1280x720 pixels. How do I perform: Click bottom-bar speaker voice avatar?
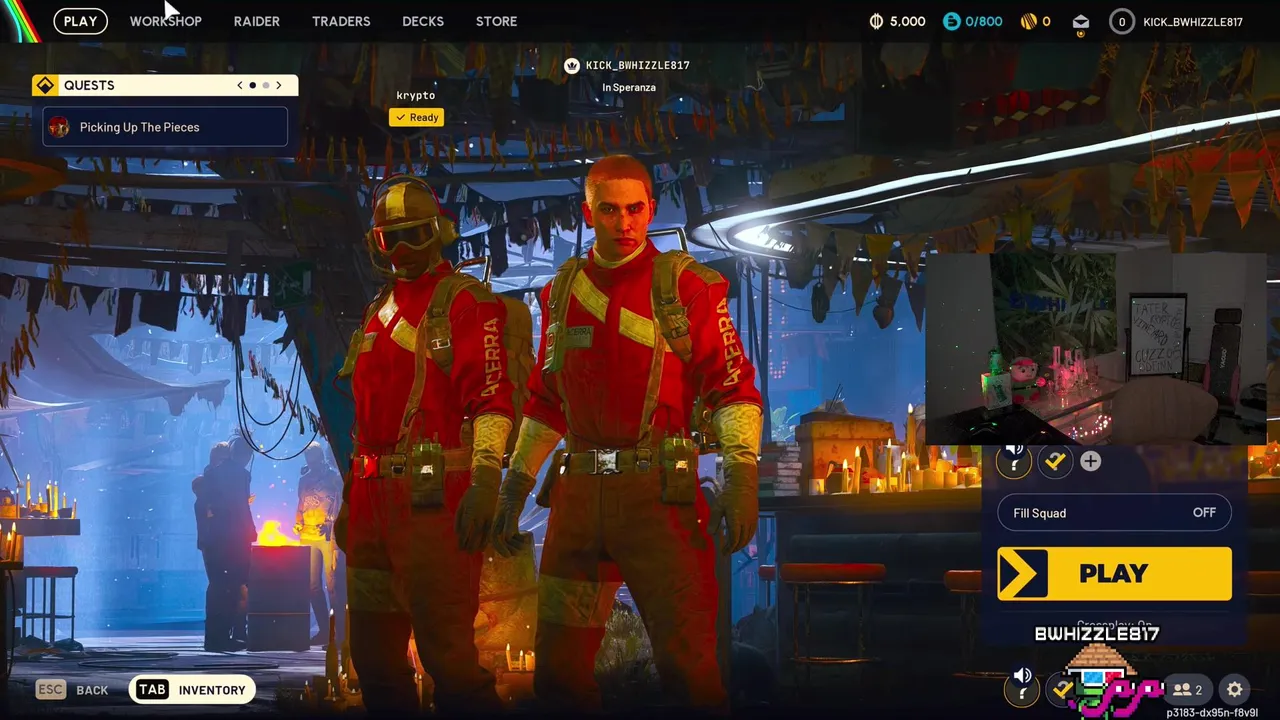[1022, 688]
